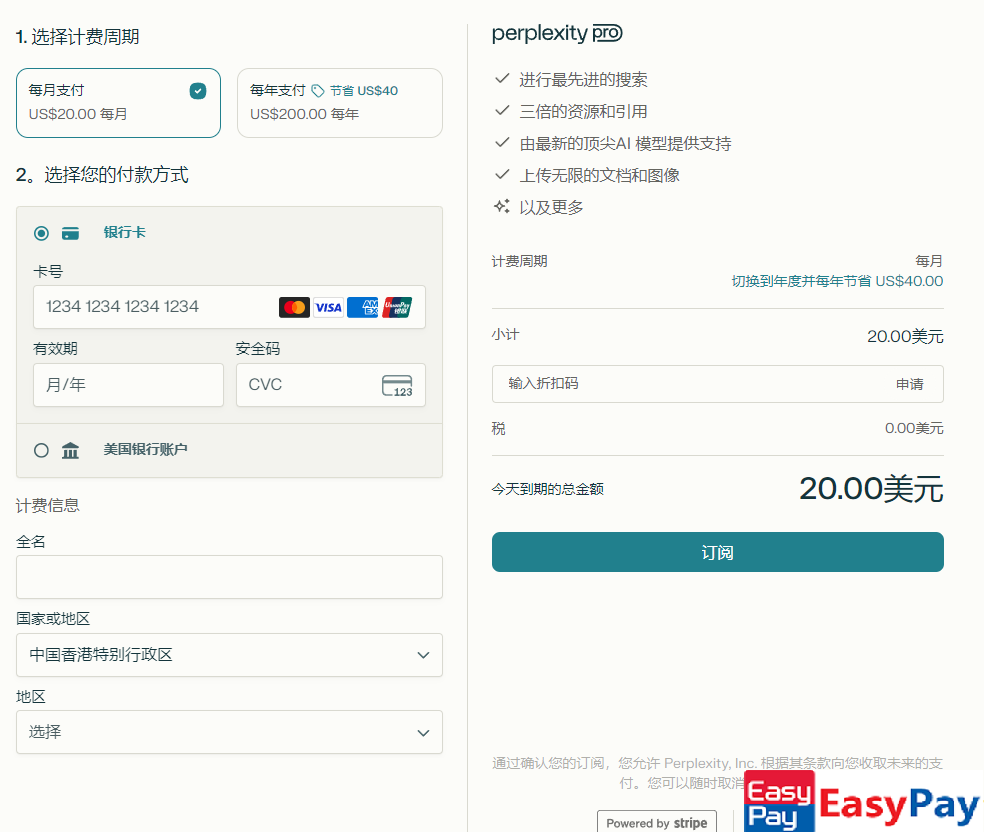This screenshot has height=832, width=984.
Task: Click the 今天到期的总金额 label
Action: click(x=548, y=489)
